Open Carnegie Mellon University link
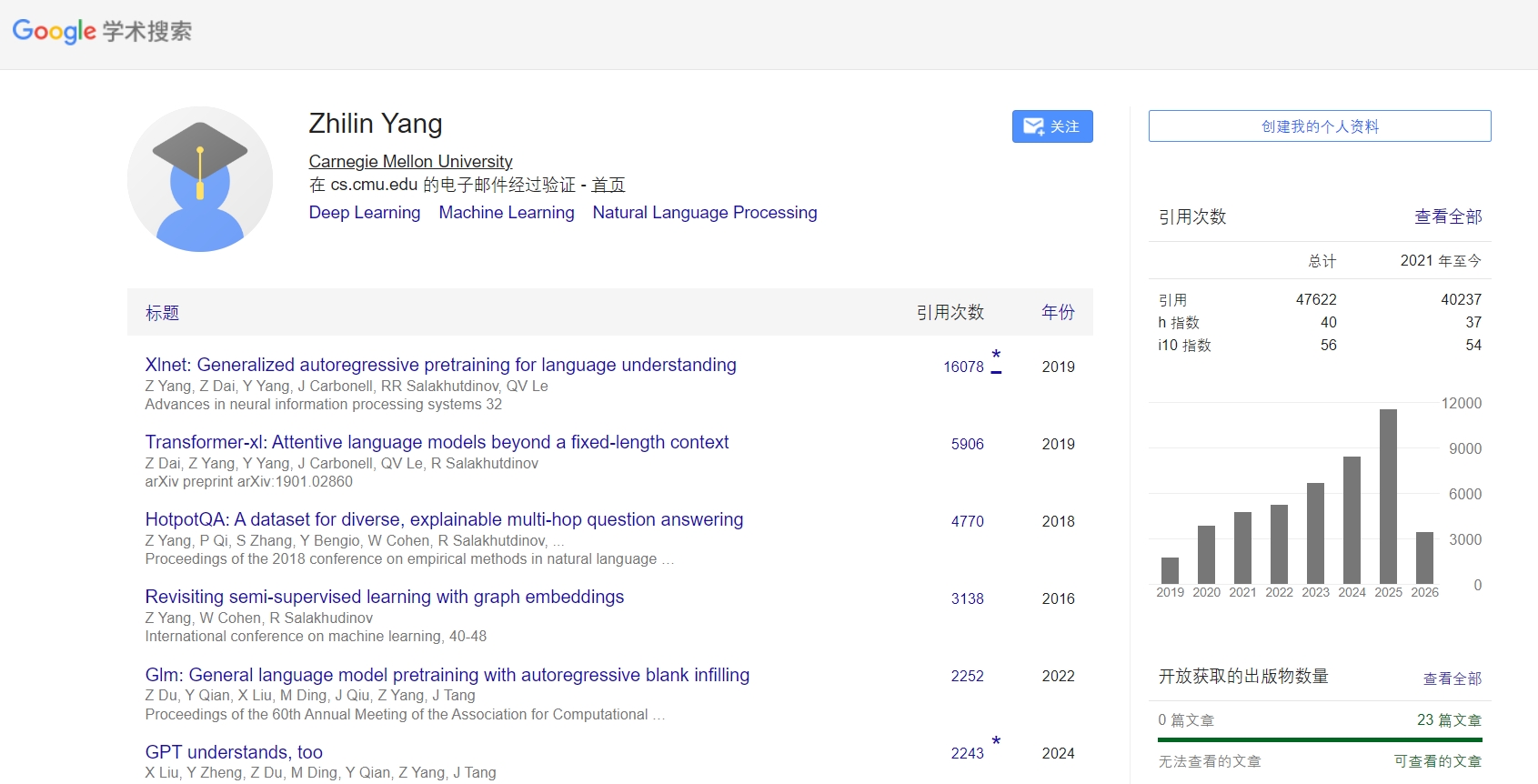 click(x=410, y=161)
